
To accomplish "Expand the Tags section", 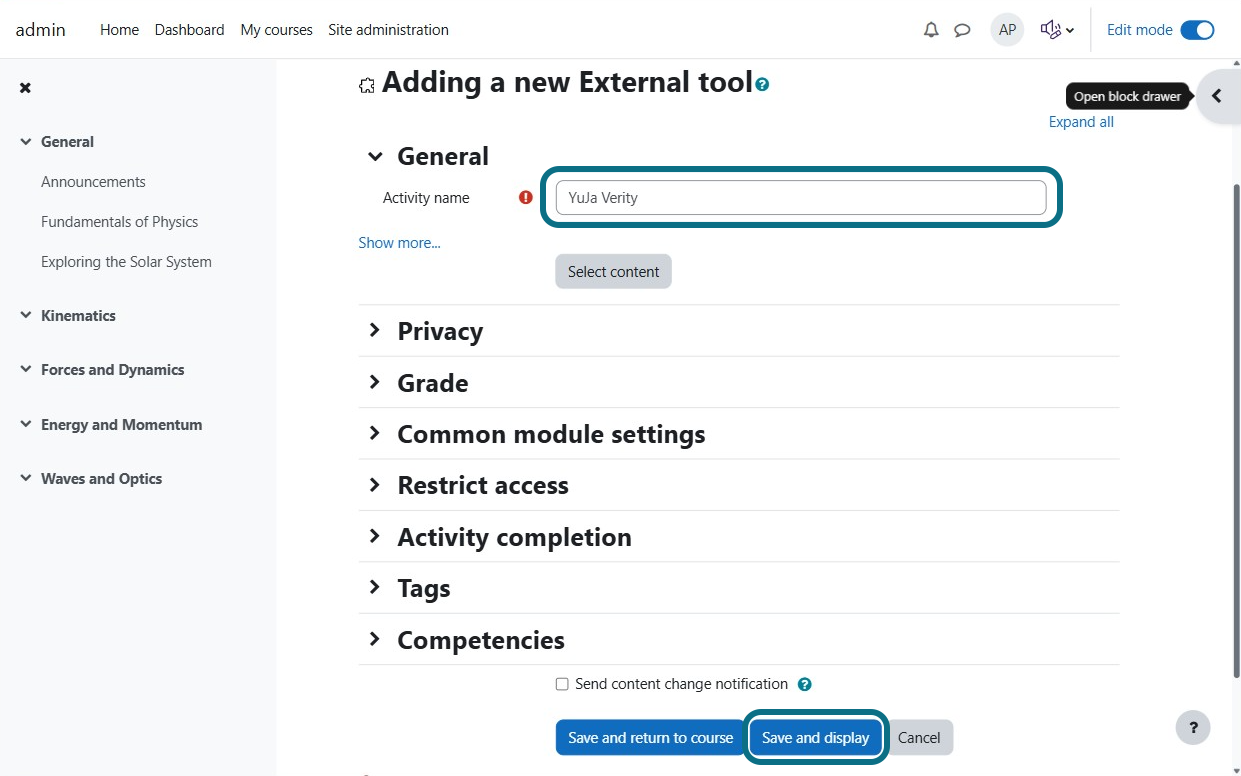I will (375, 587).
